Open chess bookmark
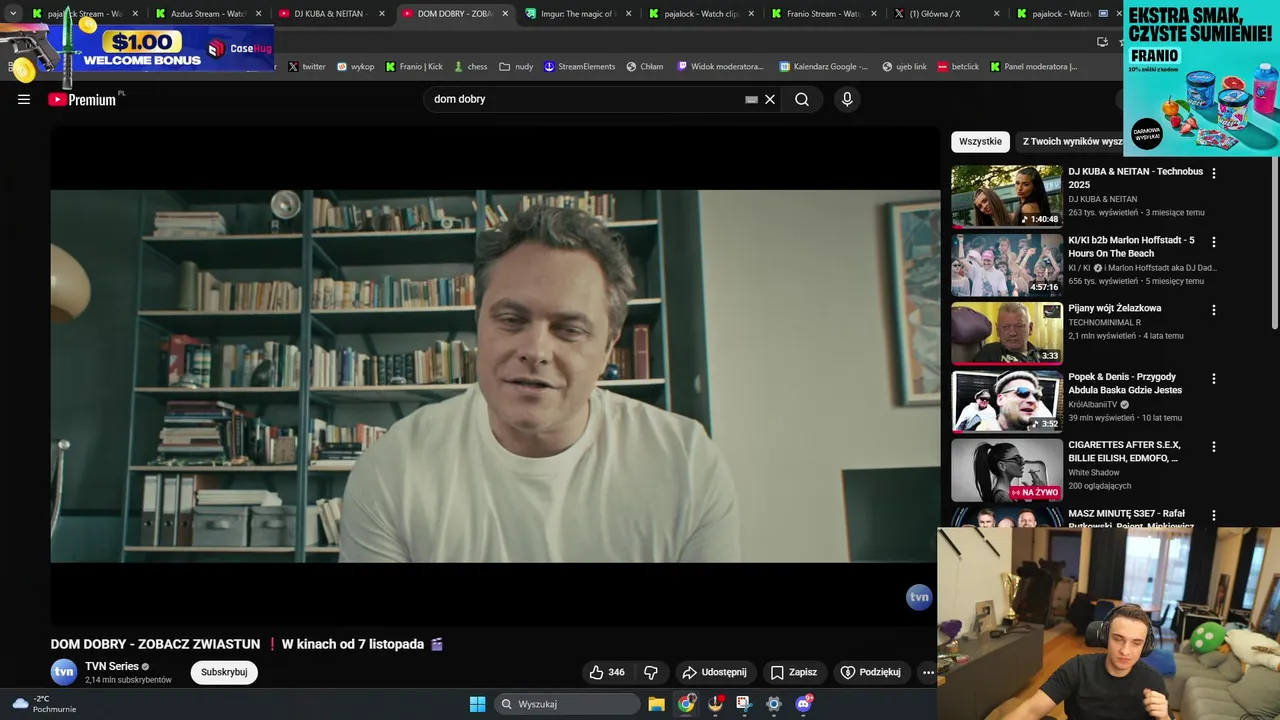 click(470, 67)
